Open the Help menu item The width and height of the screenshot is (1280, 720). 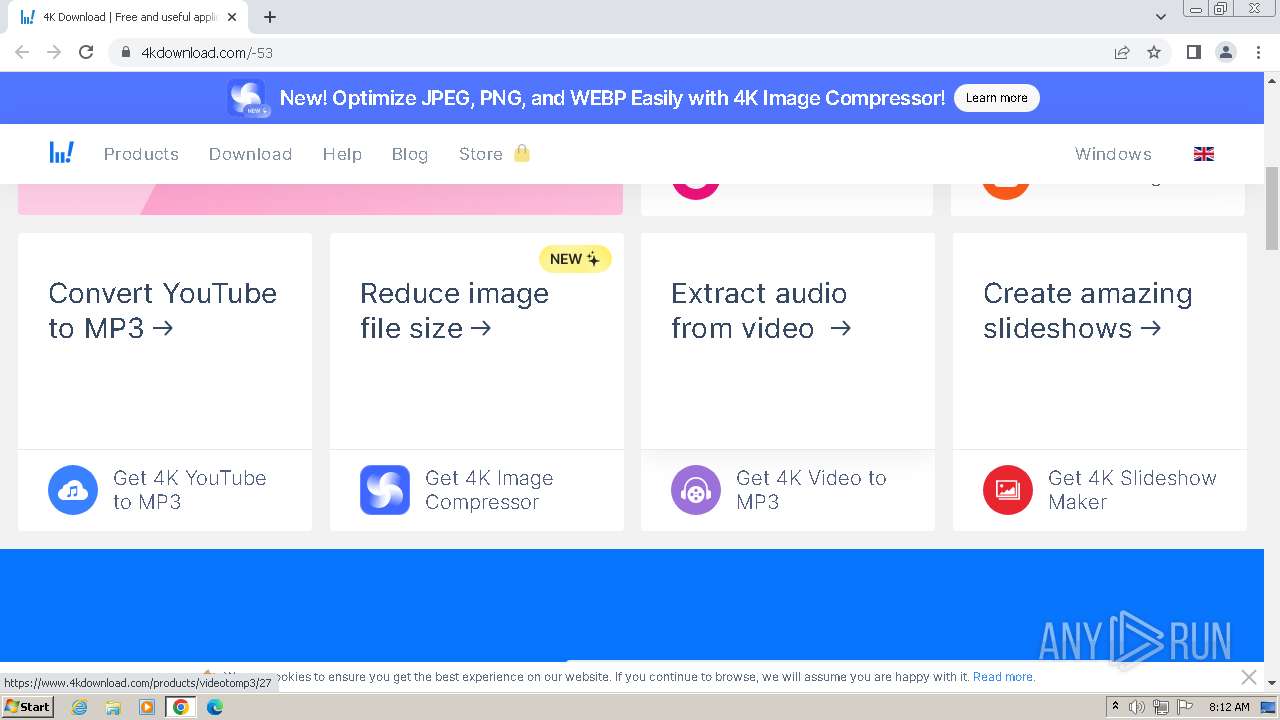pyautogui.click(x=342, y=154)
